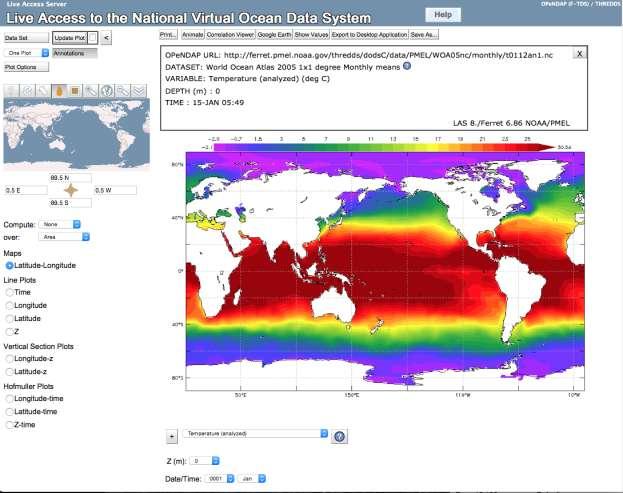The width and height of the screenshot is (623, 493).
Task: Click the round blue icon beside the variable dropdown
Action: tap(339, 436)
